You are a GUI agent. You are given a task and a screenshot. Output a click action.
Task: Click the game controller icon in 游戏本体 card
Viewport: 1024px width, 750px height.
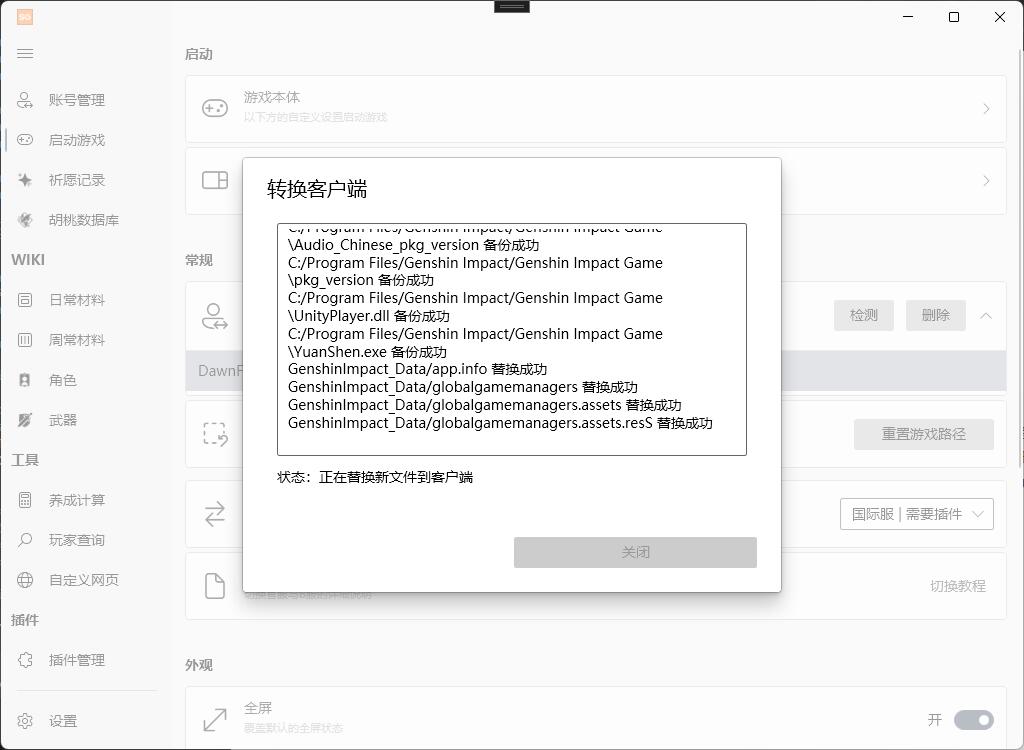pyautogui.click(x=215, y=108)
